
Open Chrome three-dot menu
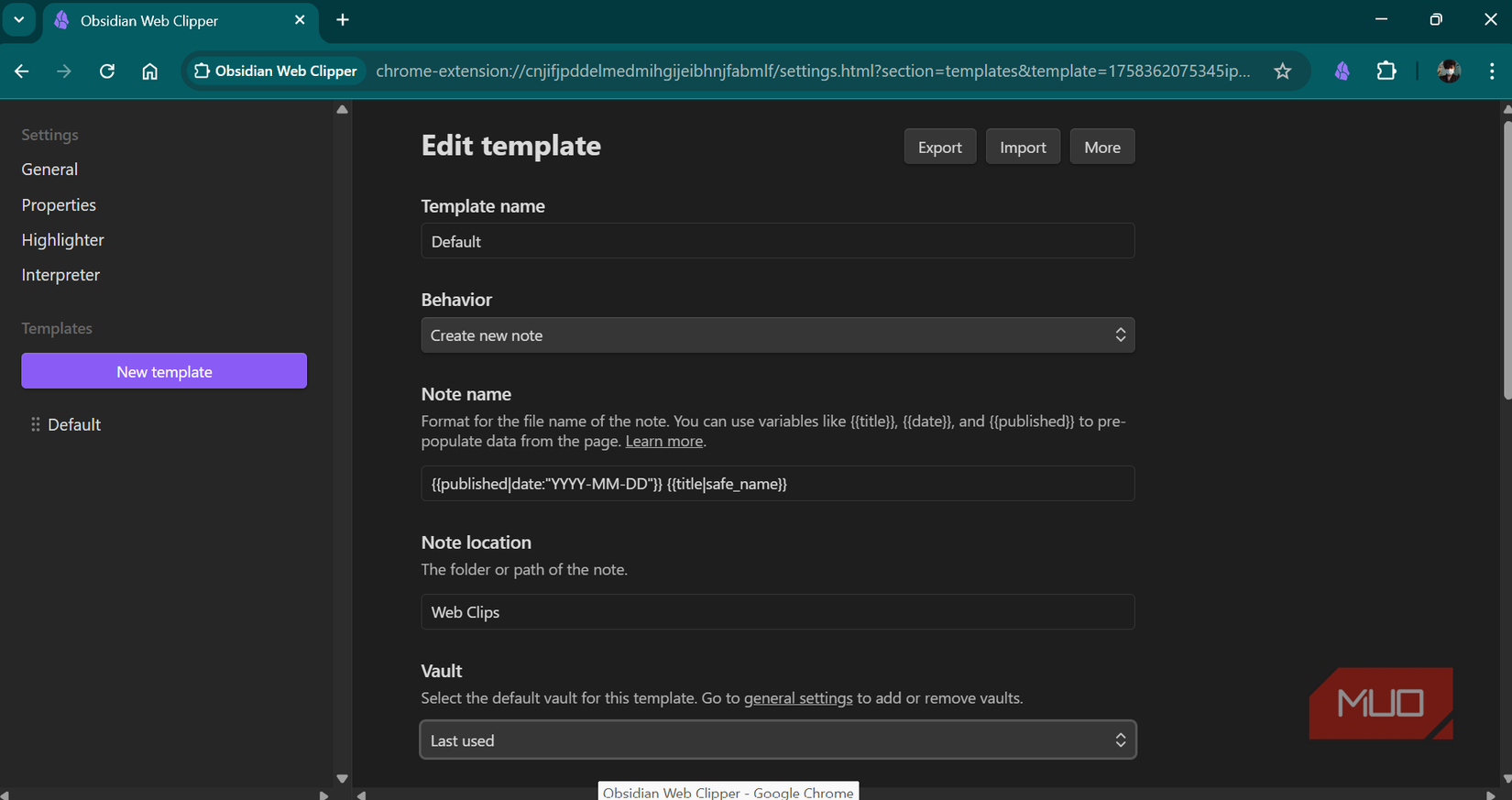pos(1492,71)
